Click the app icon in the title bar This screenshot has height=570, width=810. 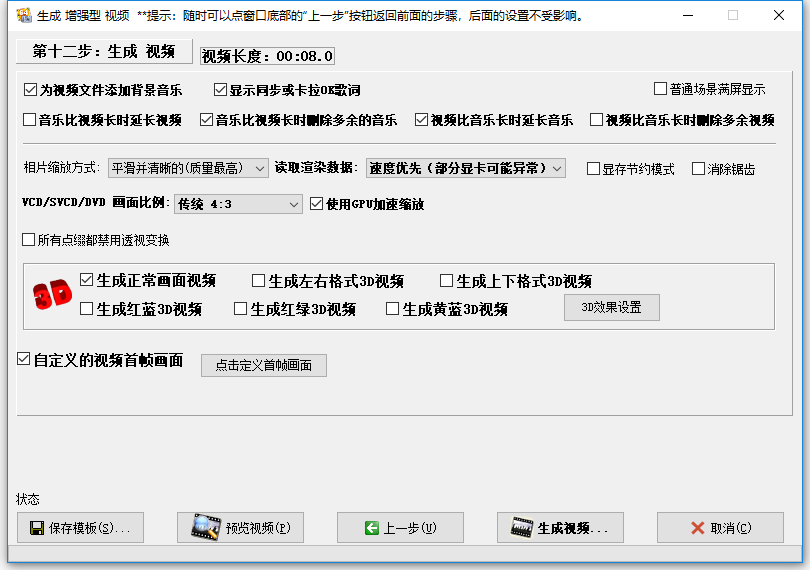(x=24, y=16)
